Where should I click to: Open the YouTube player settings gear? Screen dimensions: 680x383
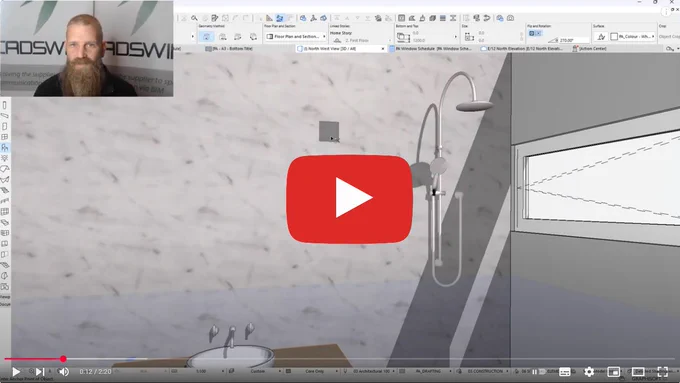589,372
